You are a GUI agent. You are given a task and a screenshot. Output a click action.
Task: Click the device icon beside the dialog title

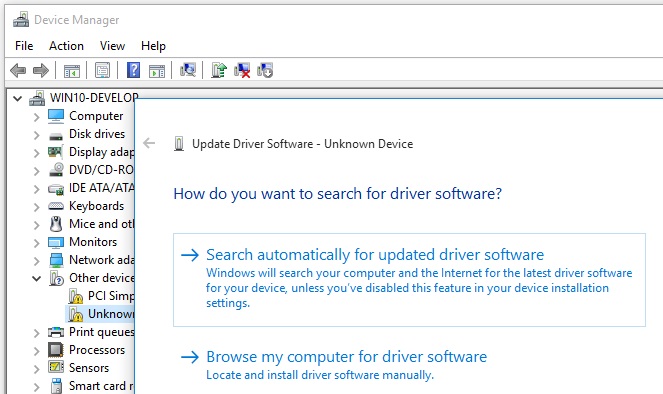(x=179, y=144)
